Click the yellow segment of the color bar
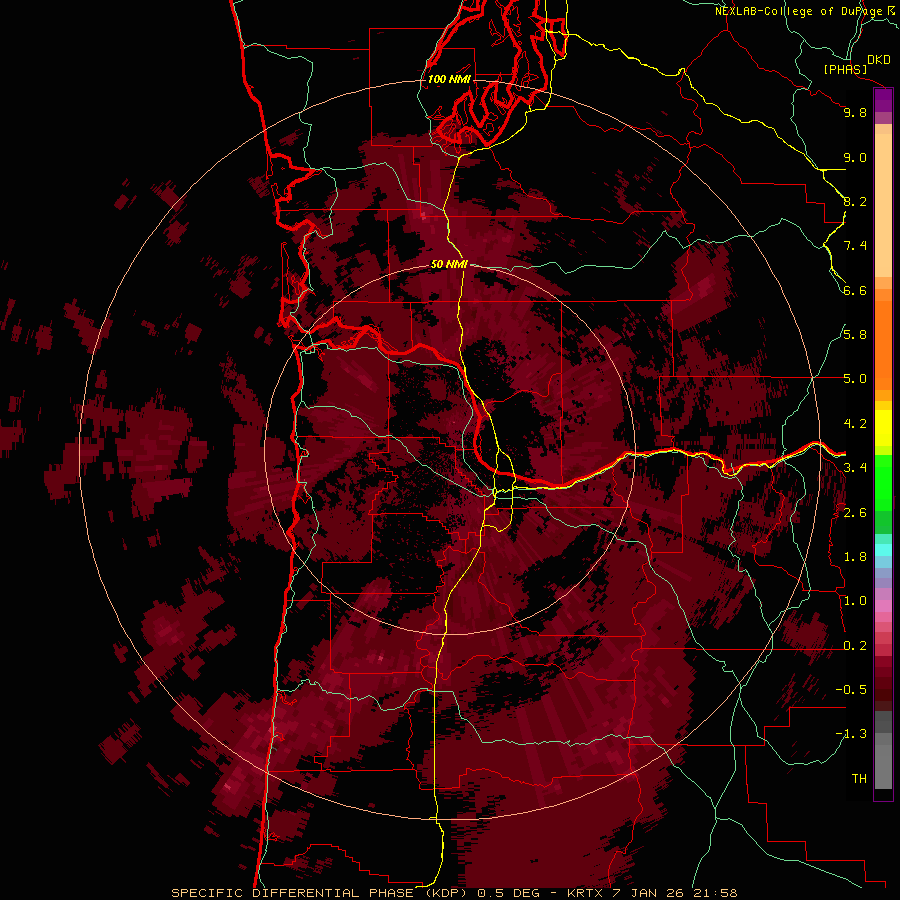Screen dimensions: 900x900 tap(883, 428)
